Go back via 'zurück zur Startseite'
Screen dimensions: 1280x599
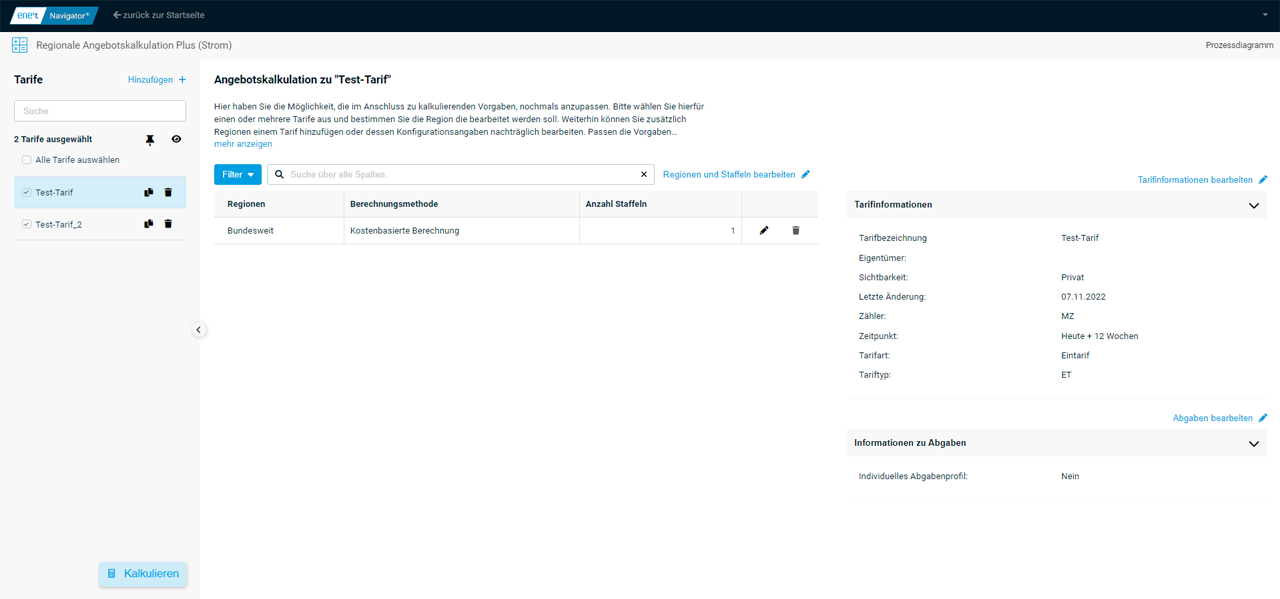click(x=159, y=15)
